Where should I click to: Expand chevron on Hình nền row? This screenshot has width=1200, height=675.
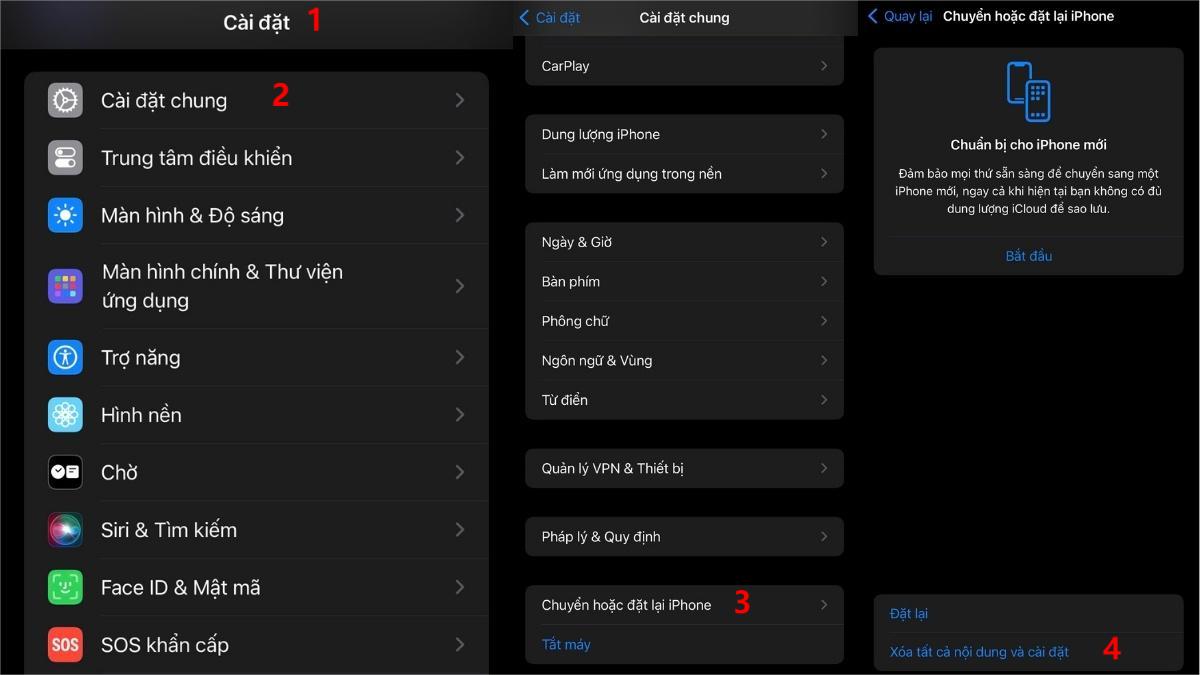click(x=460, y=414)
